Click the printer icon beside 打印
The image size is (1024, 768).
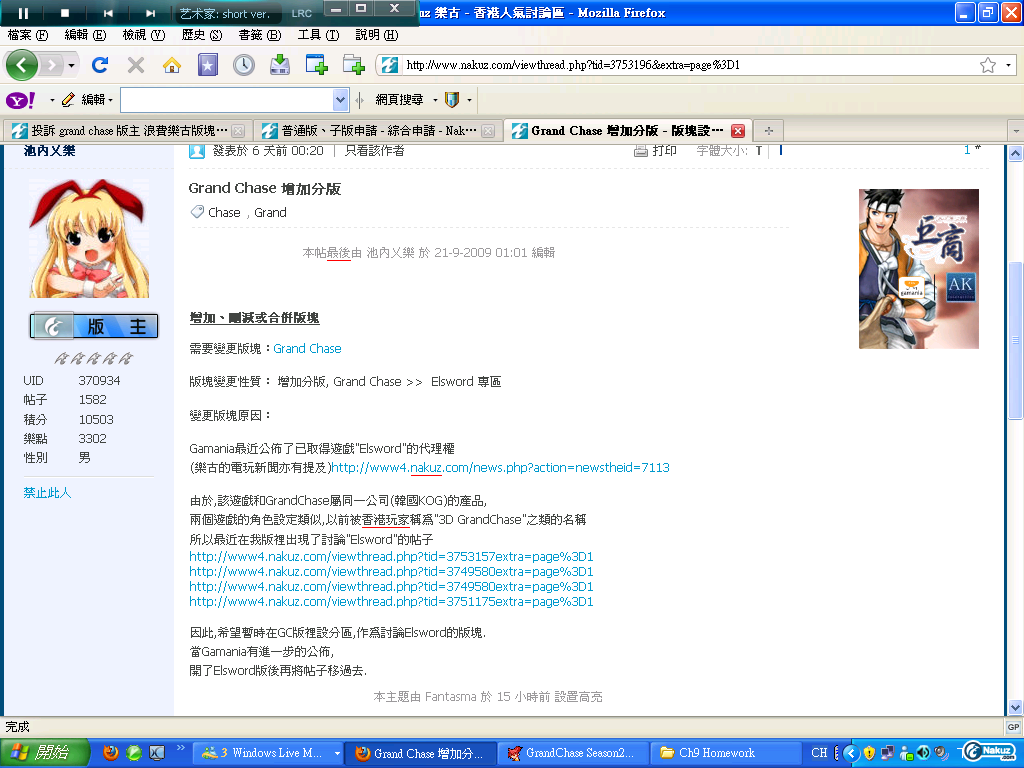(641, 152)
